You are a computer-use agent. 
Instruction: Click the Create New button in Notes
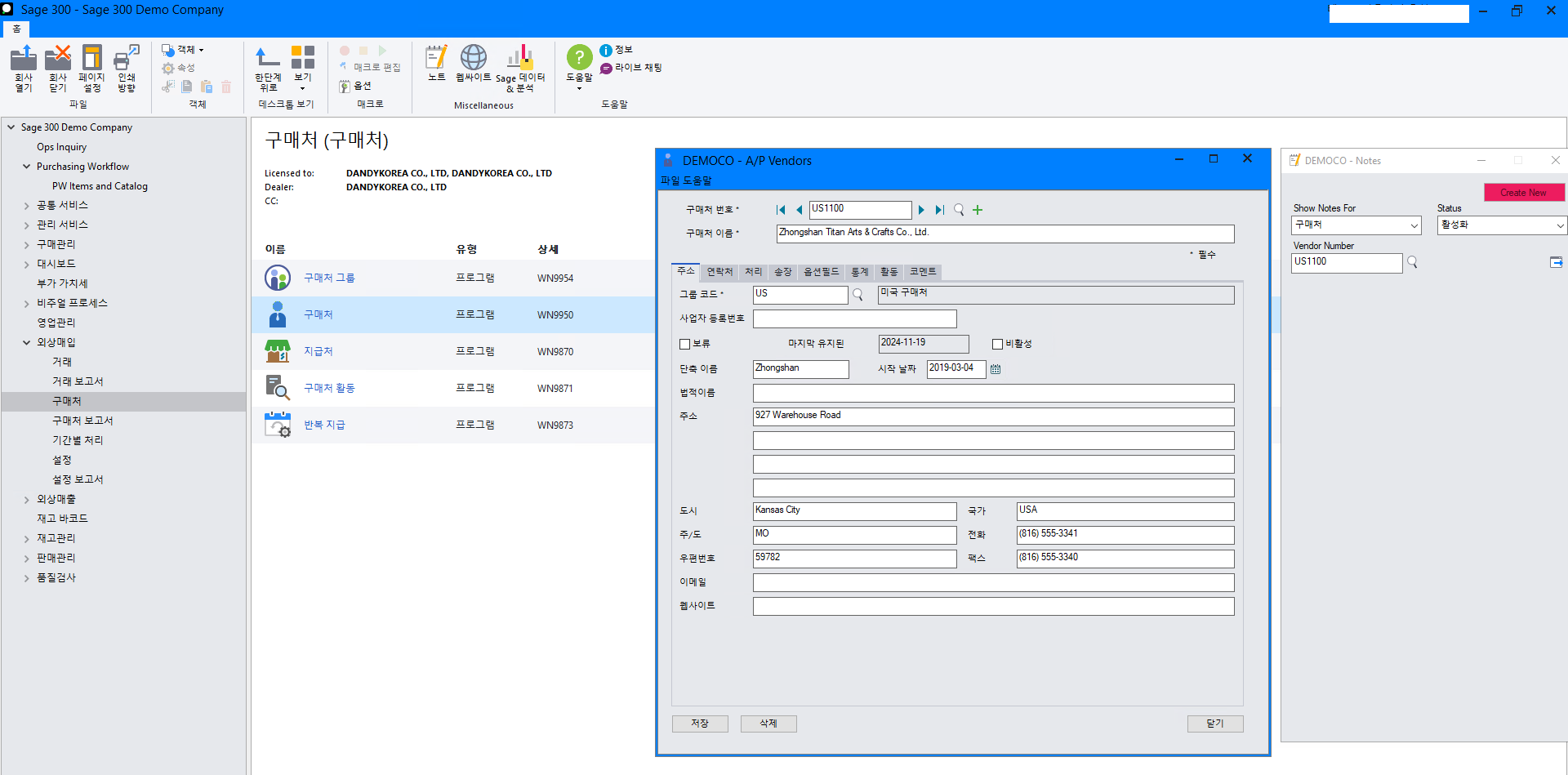(1524, 193)
